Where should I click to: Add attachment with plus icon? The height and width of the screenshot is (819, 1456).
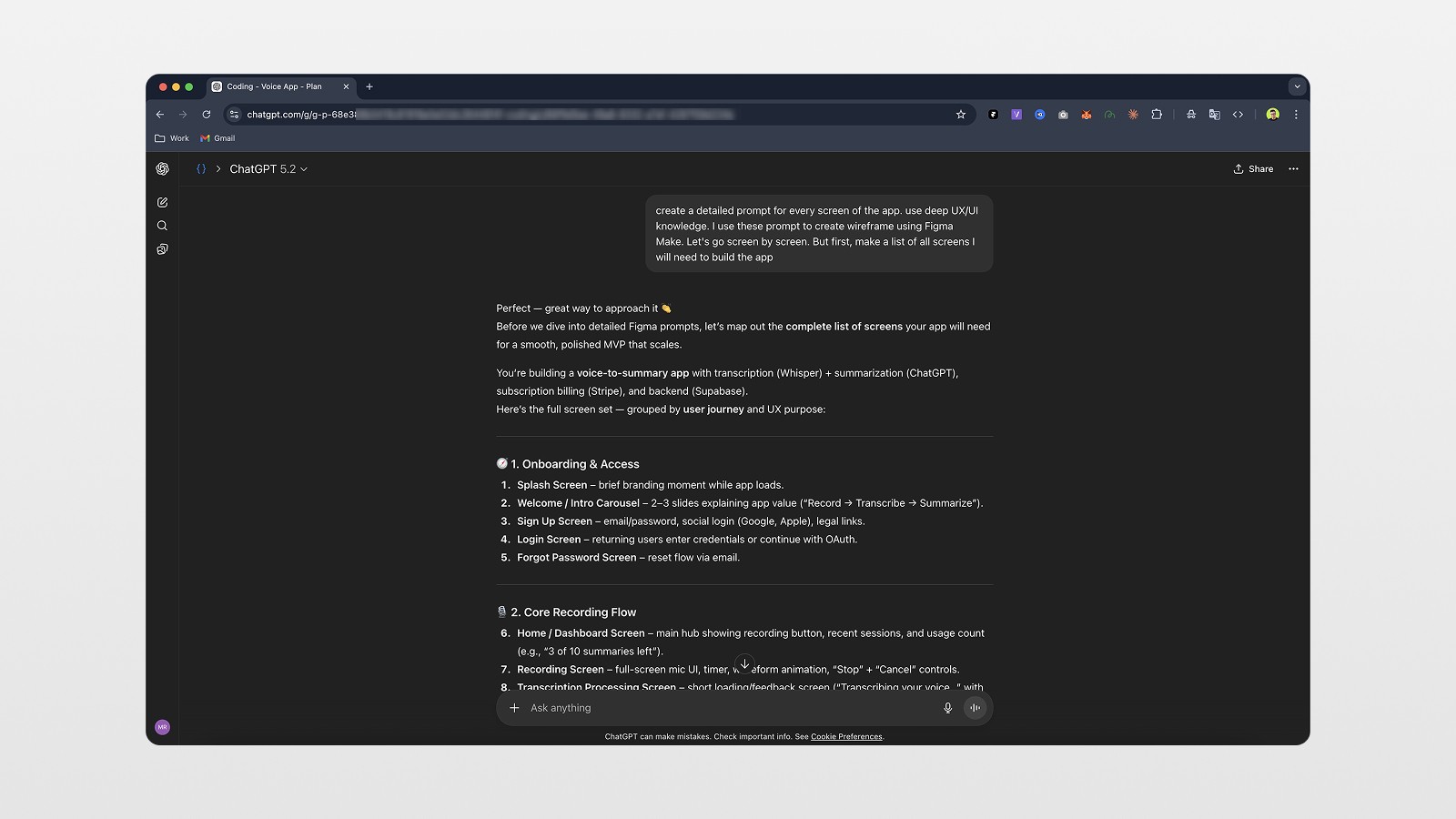(x=514, y=708)
